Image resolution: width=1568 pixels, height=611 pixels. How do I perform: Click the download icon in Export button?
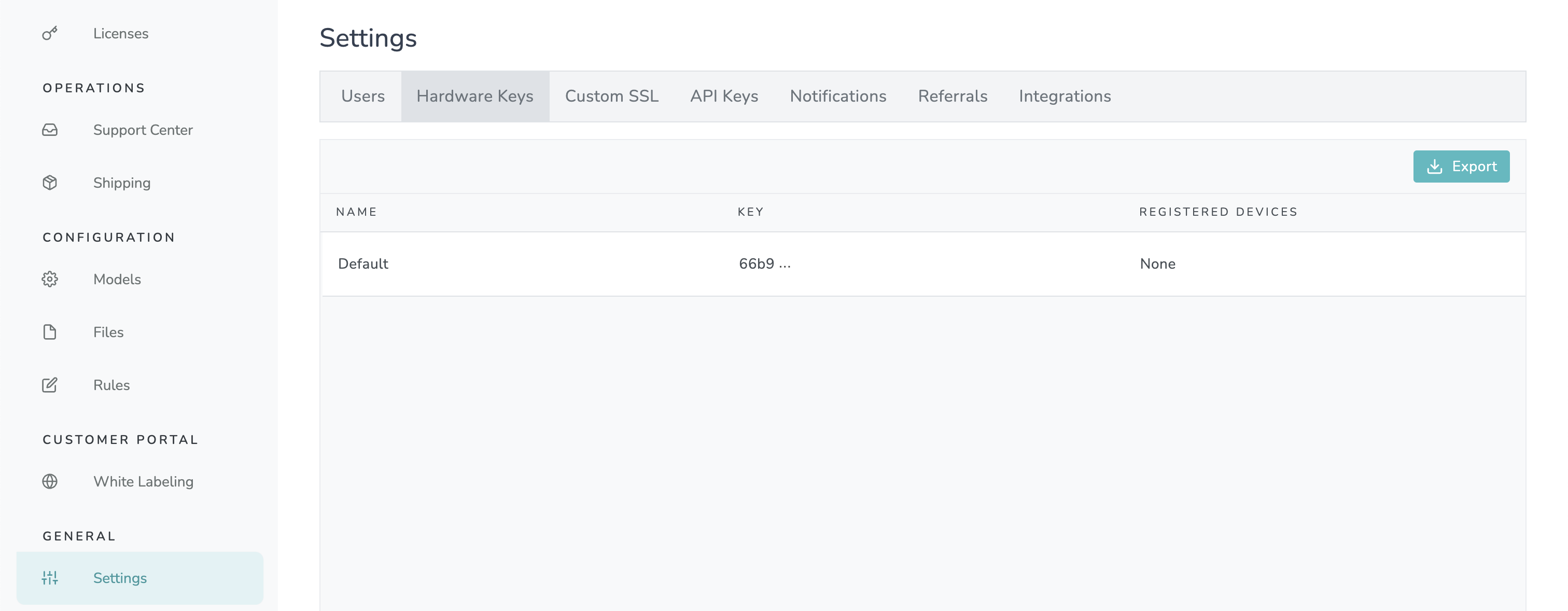tap(1434, 166)
